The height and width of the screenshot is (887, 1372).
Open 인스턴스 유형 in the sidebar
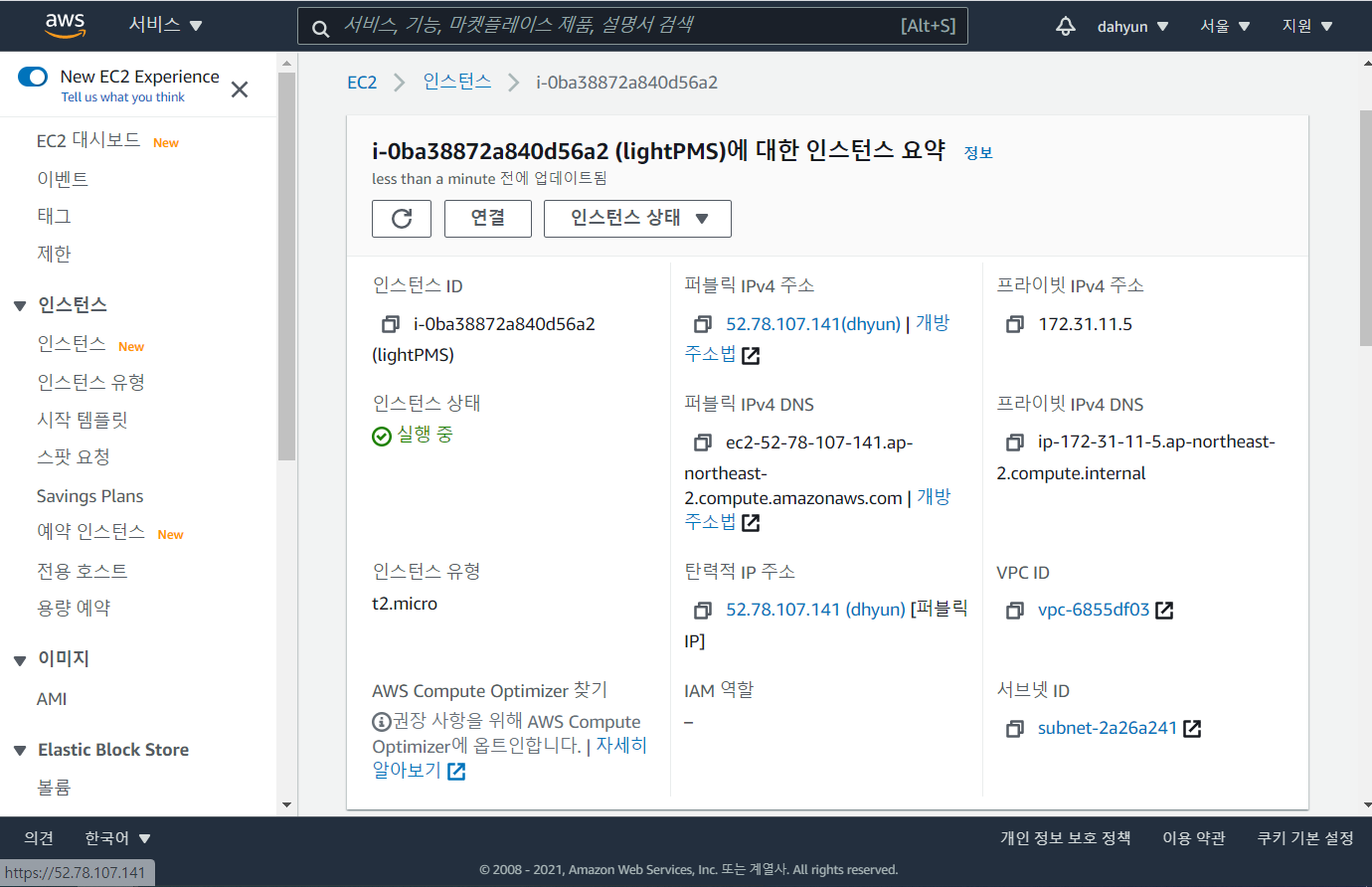(x=90, y=382)
